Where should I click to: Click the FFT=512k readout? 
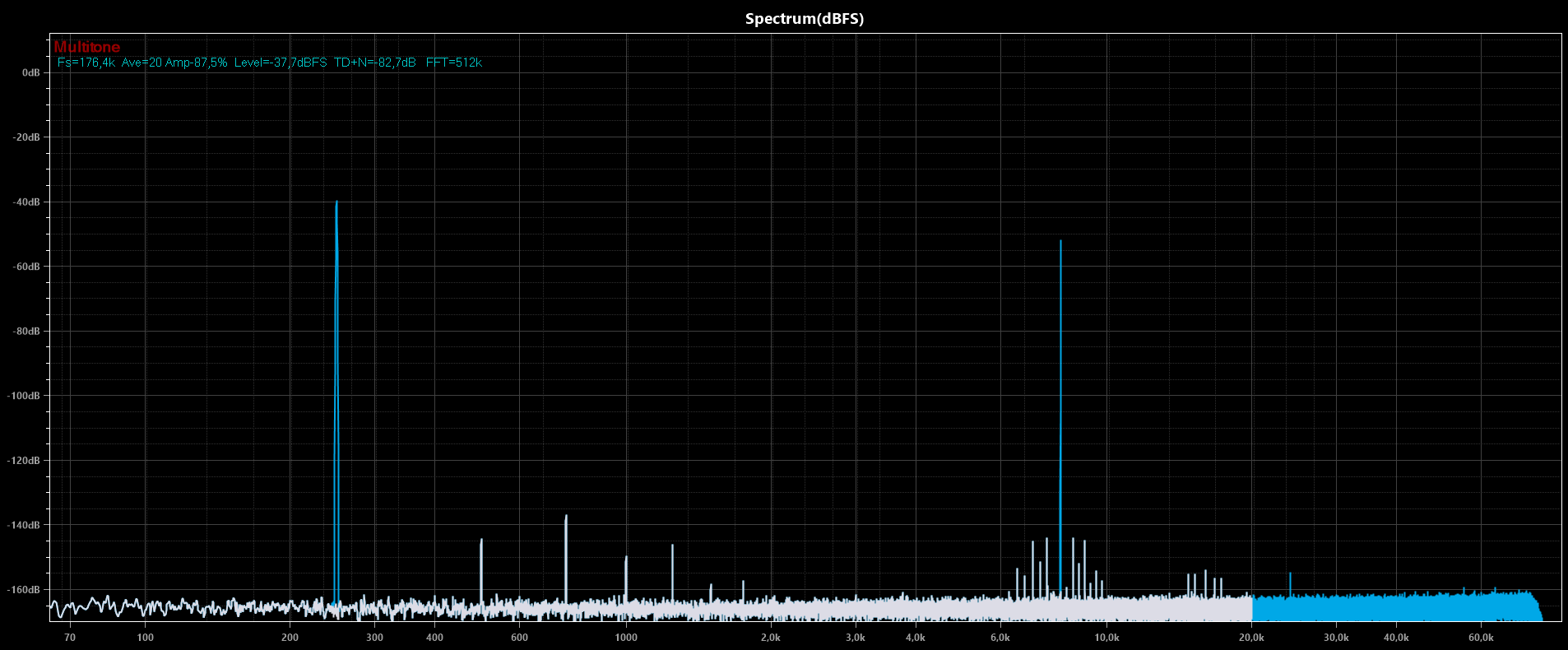(x=454, y=63)
